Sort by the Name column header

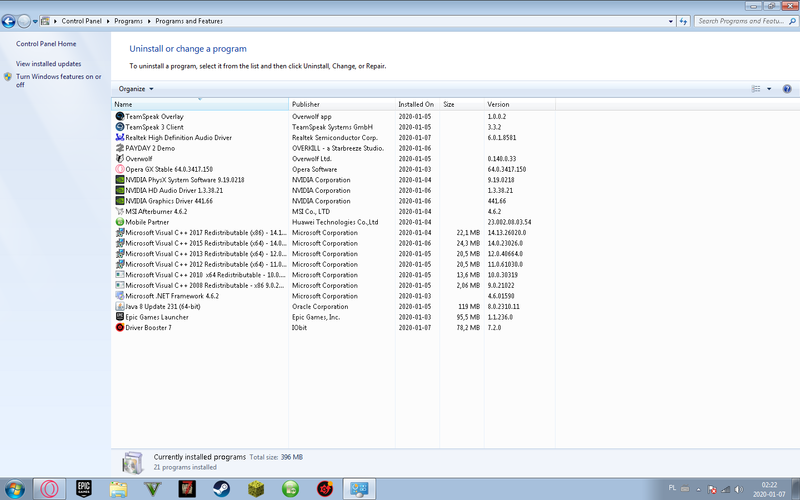click(x=200, y=104)
